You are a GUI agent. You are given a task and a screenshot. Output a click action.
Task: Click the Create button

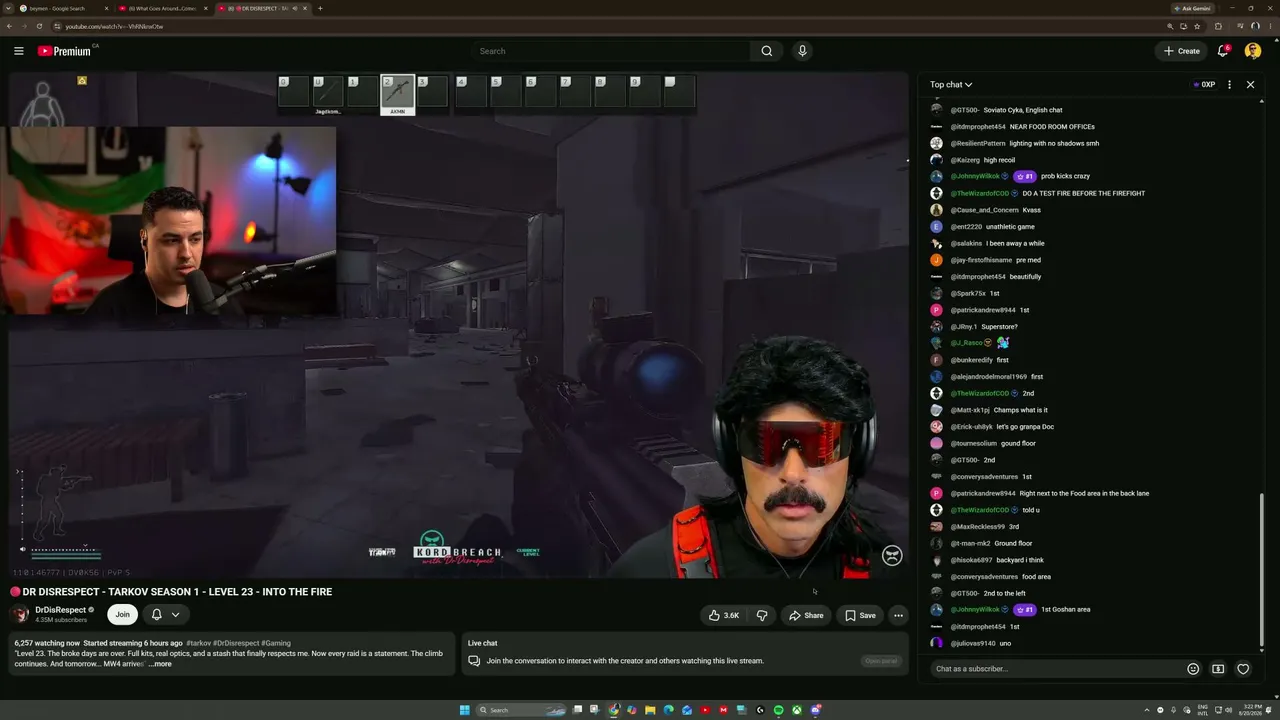click(1182, 51)
